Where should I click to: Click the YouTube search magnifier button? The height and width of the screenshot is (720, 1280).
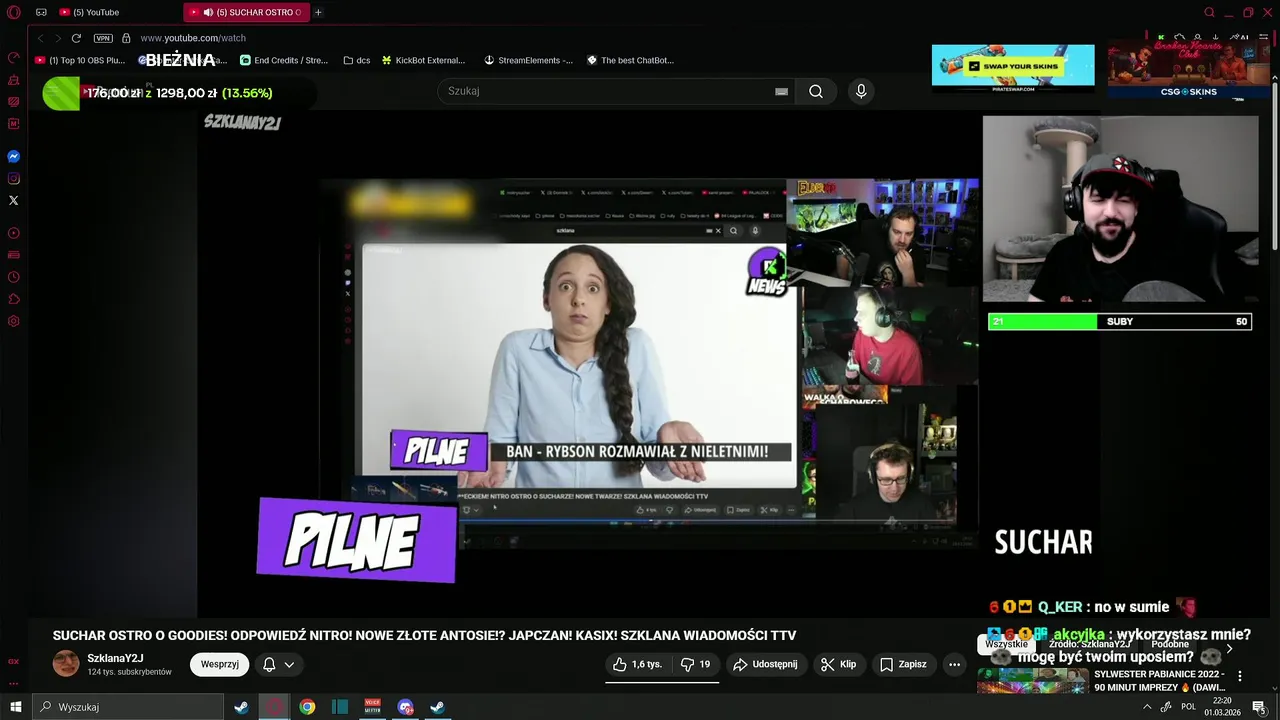pos(816,91)
